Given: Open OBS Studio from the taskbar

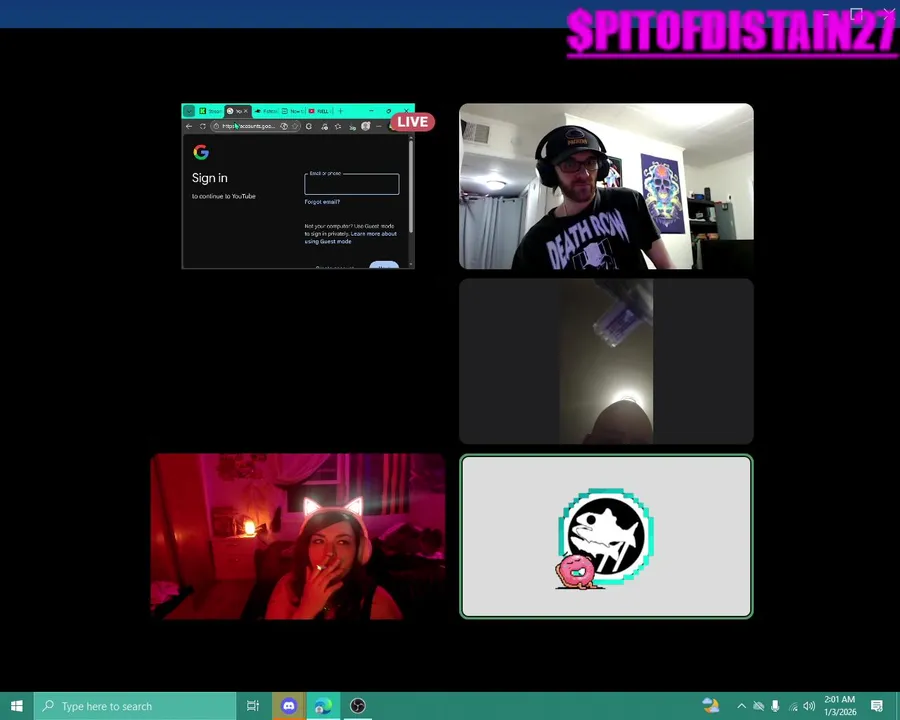Looking at the screenshot, I should coord(358,706).
